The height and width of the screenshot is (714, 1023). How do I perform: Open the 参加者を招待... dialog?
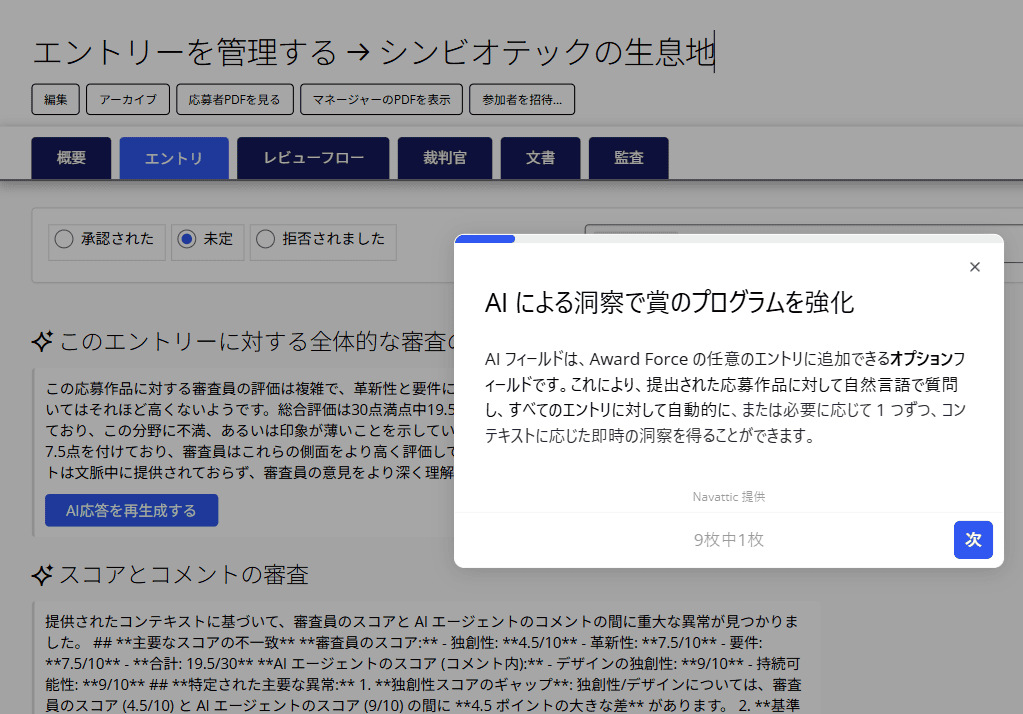pyautogui.click(x=522, y=99)
